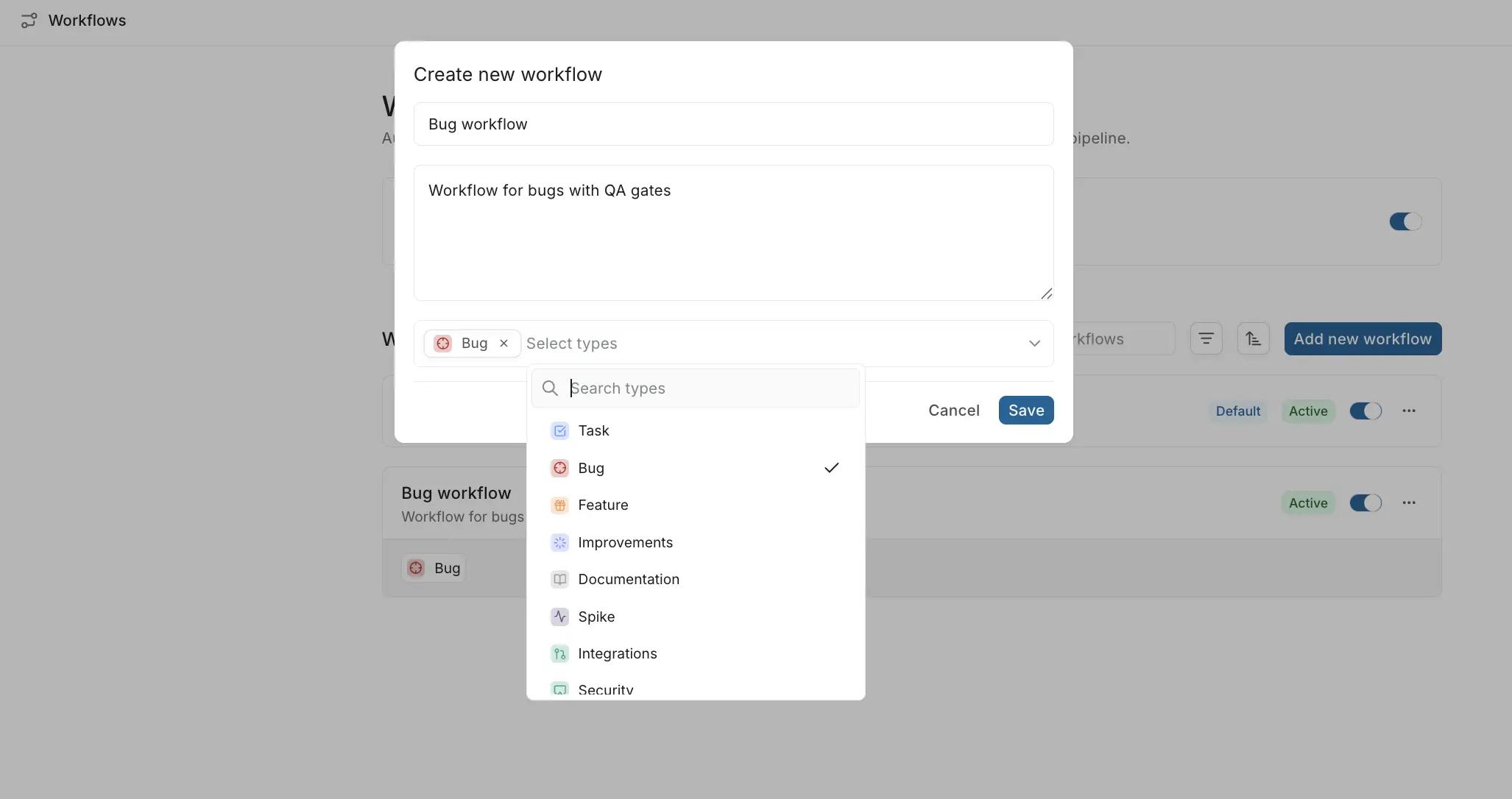Screen dimensions: 1512x799
Task: Click the Integrations icon
Action: point(559,654)
